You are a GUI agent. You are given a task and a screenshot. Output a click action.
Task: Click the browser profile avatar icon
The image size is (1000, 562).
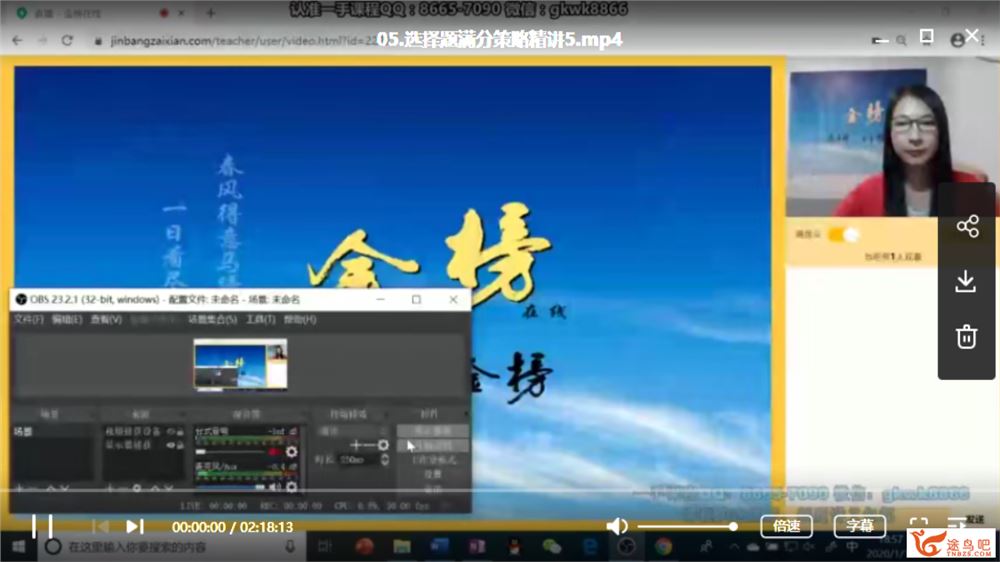[x=957, y=40]
